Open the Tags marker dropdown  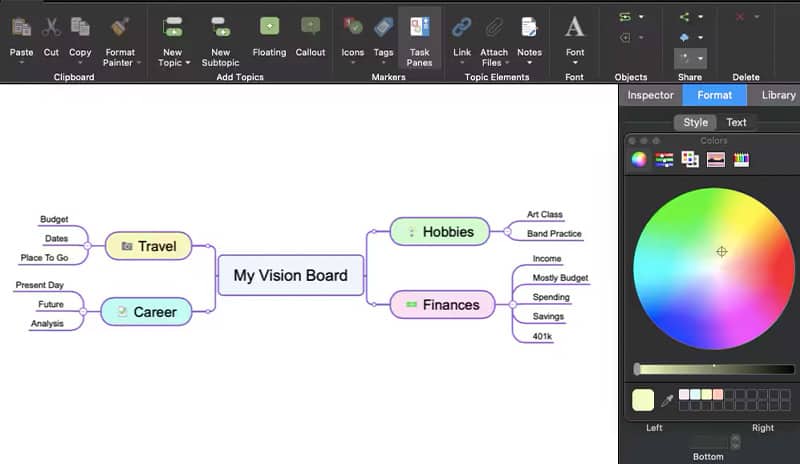point(383,62)
